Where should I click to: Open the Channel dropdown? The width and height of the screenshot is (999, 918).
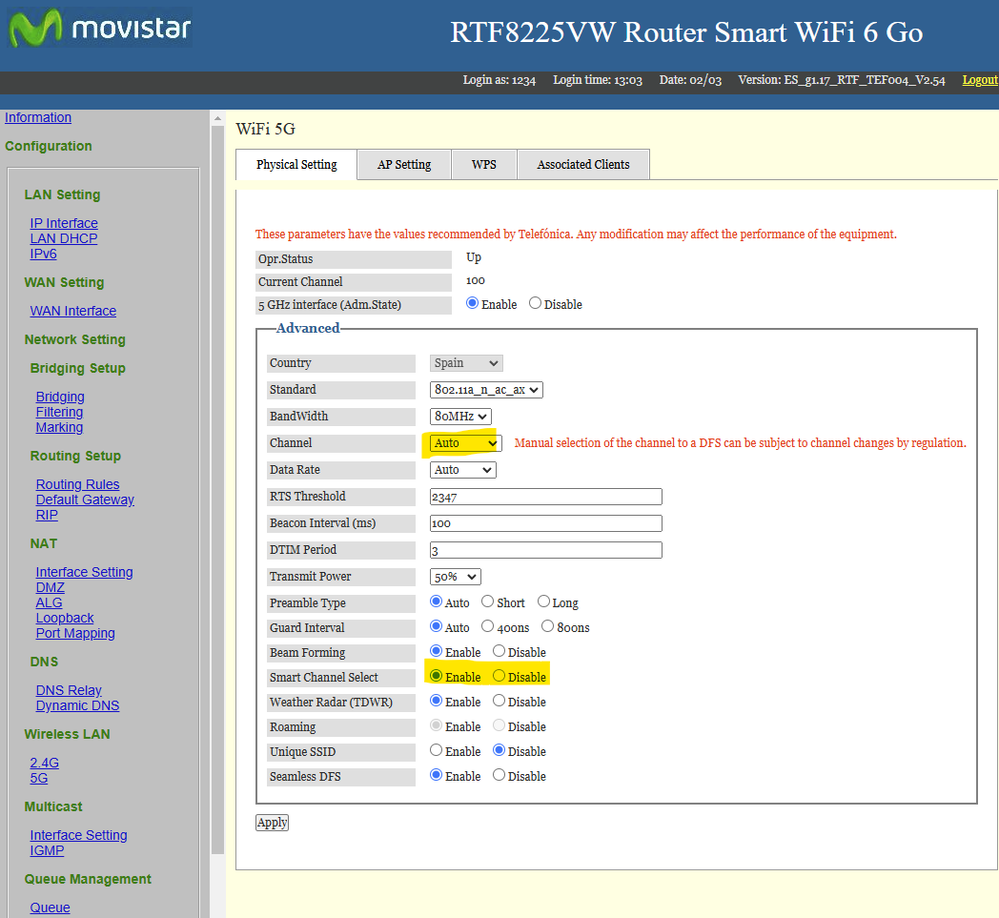(465, 443)
